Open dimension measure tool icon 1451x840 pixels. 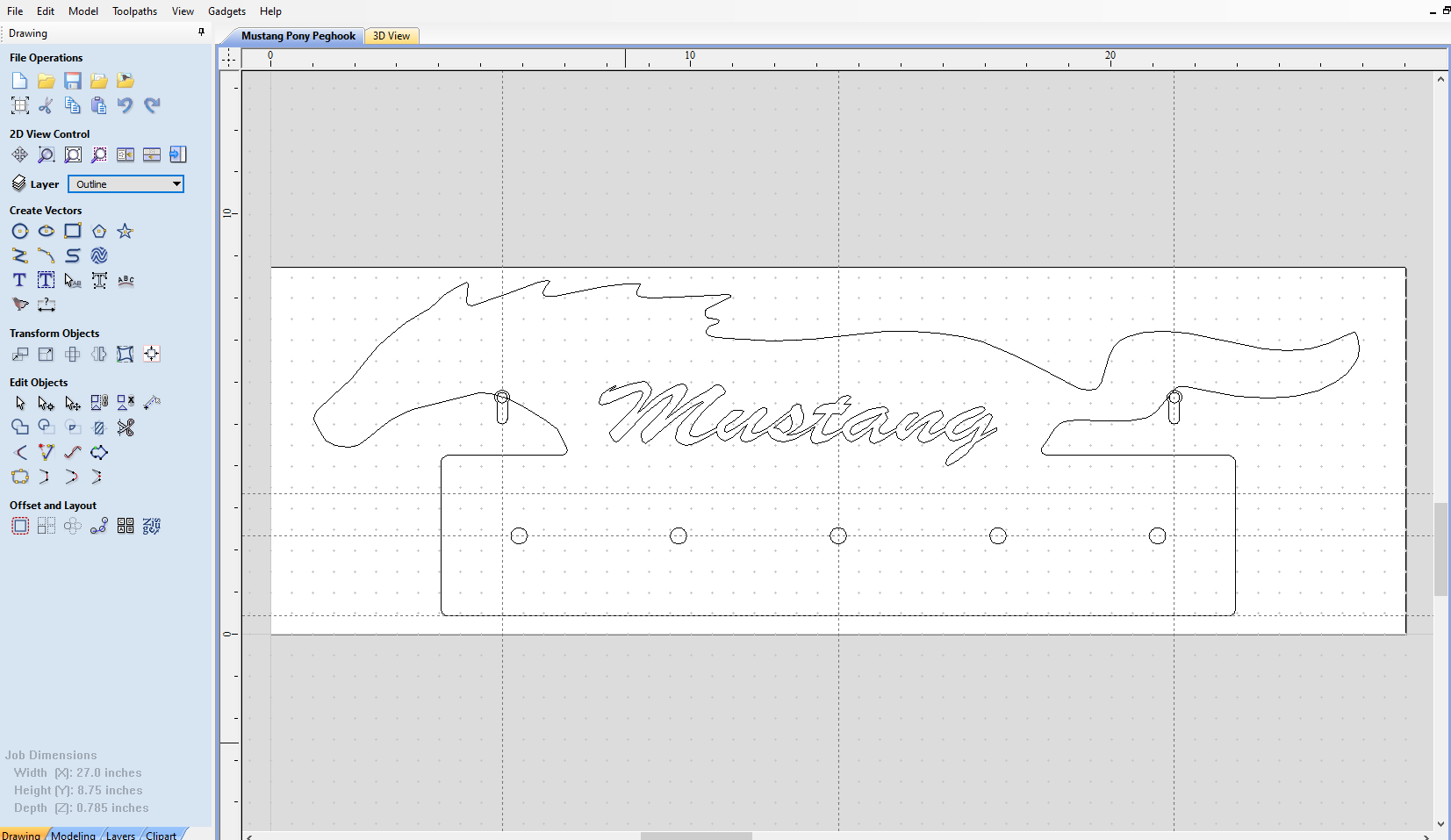click(46, 305)
